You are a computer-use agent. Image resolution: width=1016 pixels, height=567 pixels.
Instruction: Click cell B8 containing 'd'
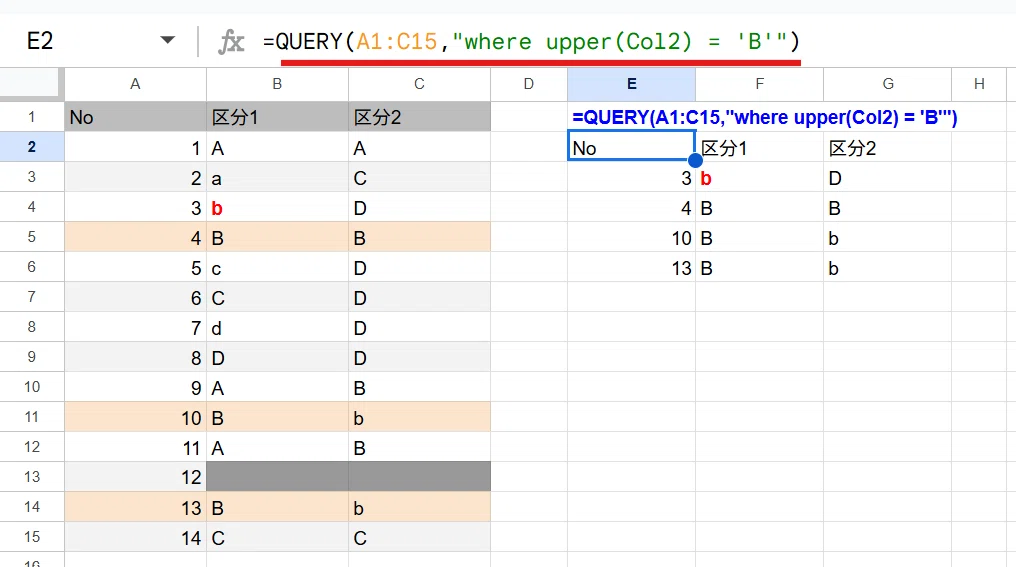tap(277, 327)
